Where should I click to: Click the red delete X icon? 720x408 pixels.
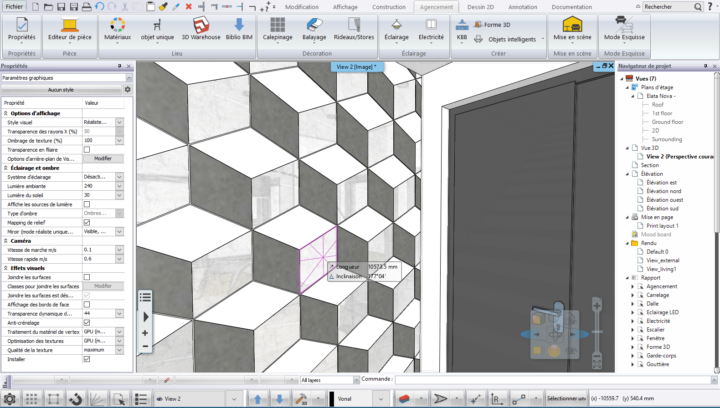(188, 7)
